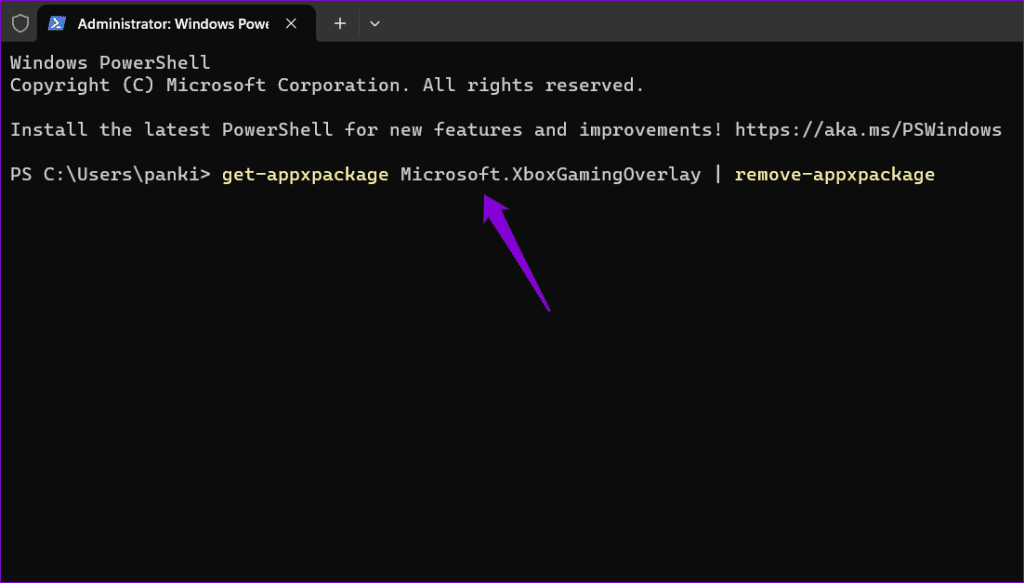Click the Windows PowerShell header line
The image size is (1024, 583).
[110, 63]
